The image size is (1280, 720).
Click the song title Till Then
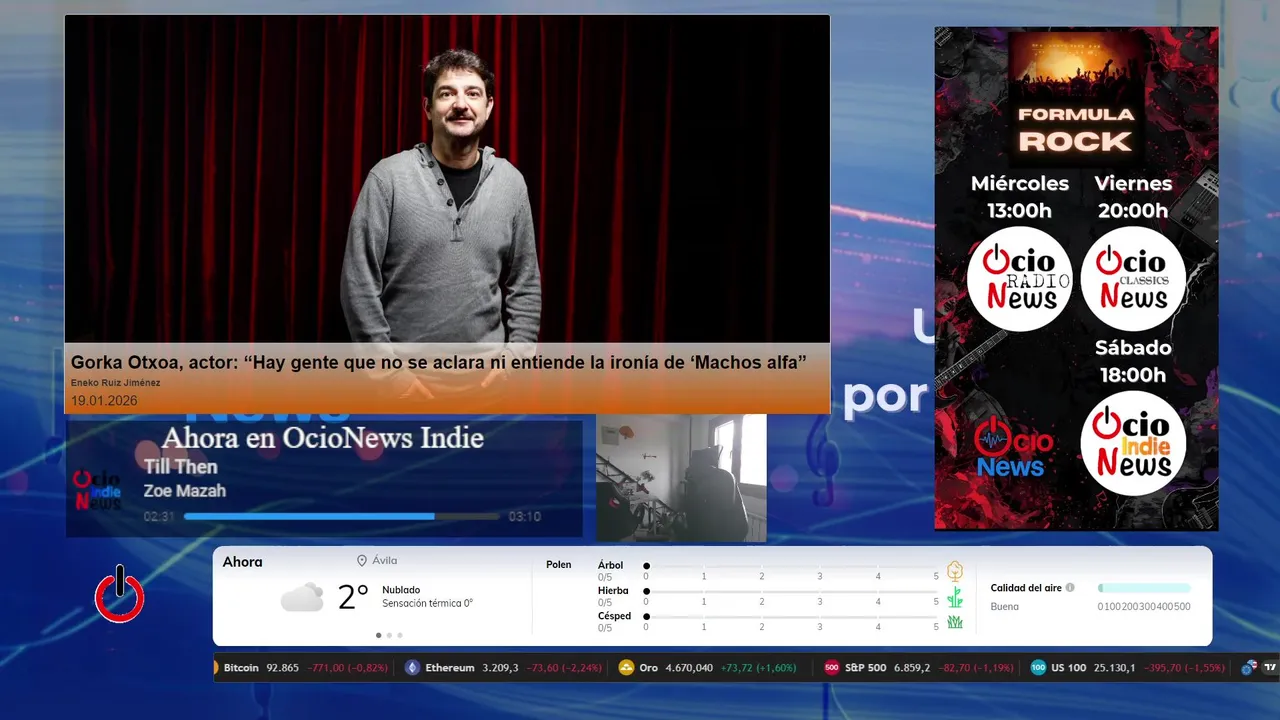tap(180, 467)
